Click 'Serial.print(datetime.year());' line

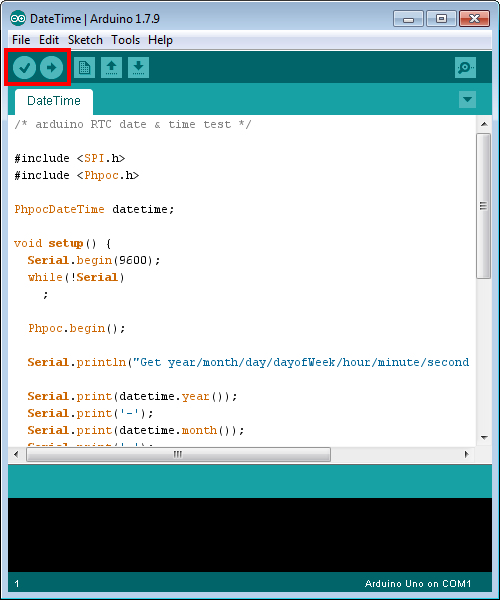coord(132,396)
